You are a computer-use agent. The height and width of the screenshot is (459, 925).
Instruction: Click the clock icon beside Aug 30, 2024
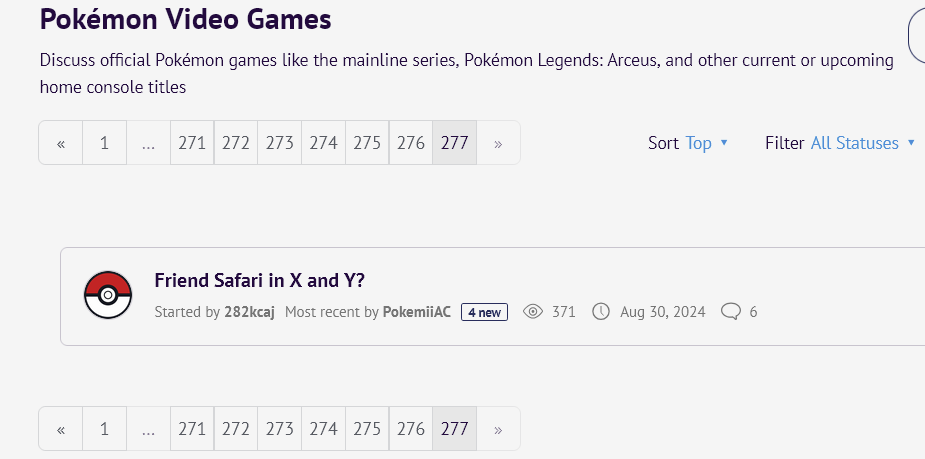(601, 312)
